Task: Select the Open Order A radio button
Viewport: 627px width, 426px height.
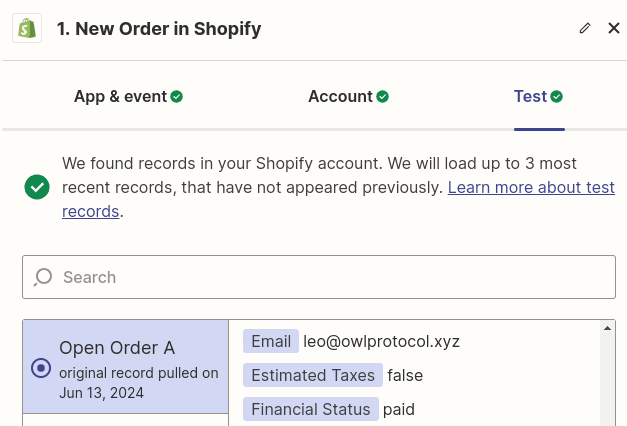Action: 41,368
